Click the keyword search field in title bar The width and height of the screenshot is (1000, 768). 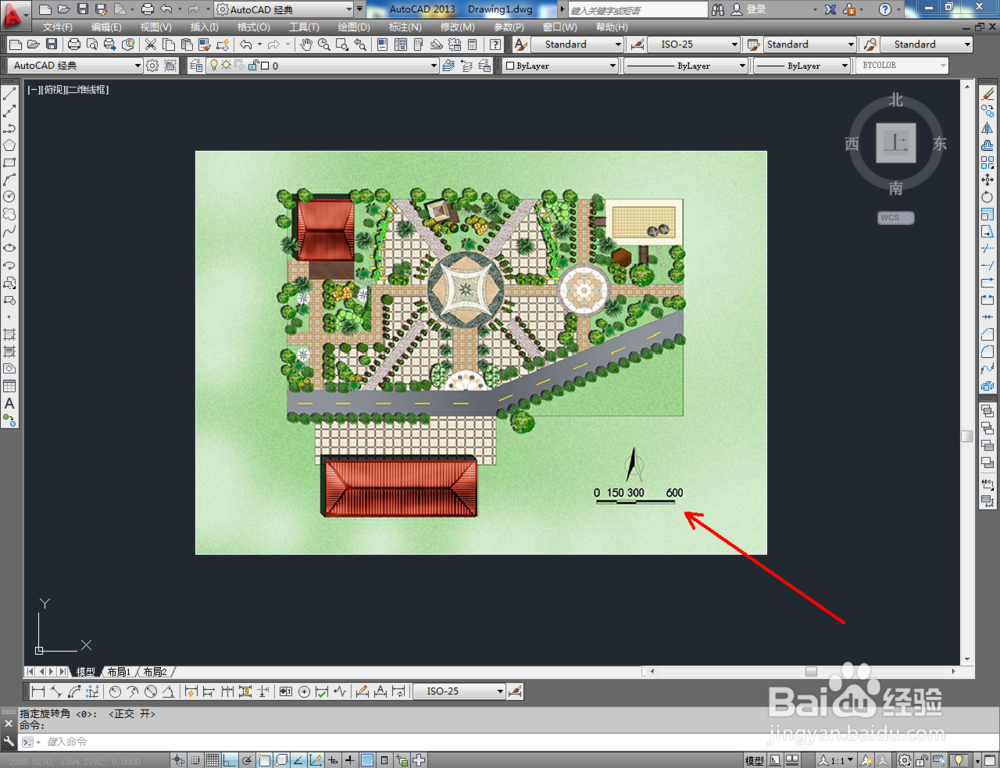[x=638, y=10]
